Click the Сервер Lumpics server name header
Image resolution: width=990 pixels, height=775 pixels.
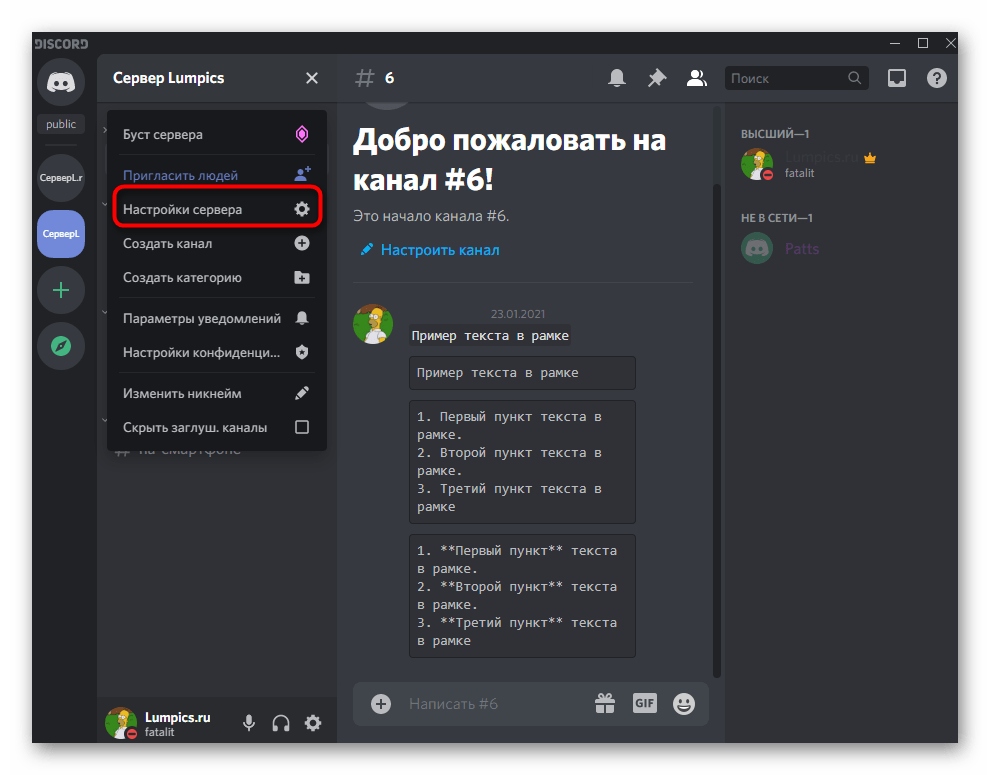point(169,78)
